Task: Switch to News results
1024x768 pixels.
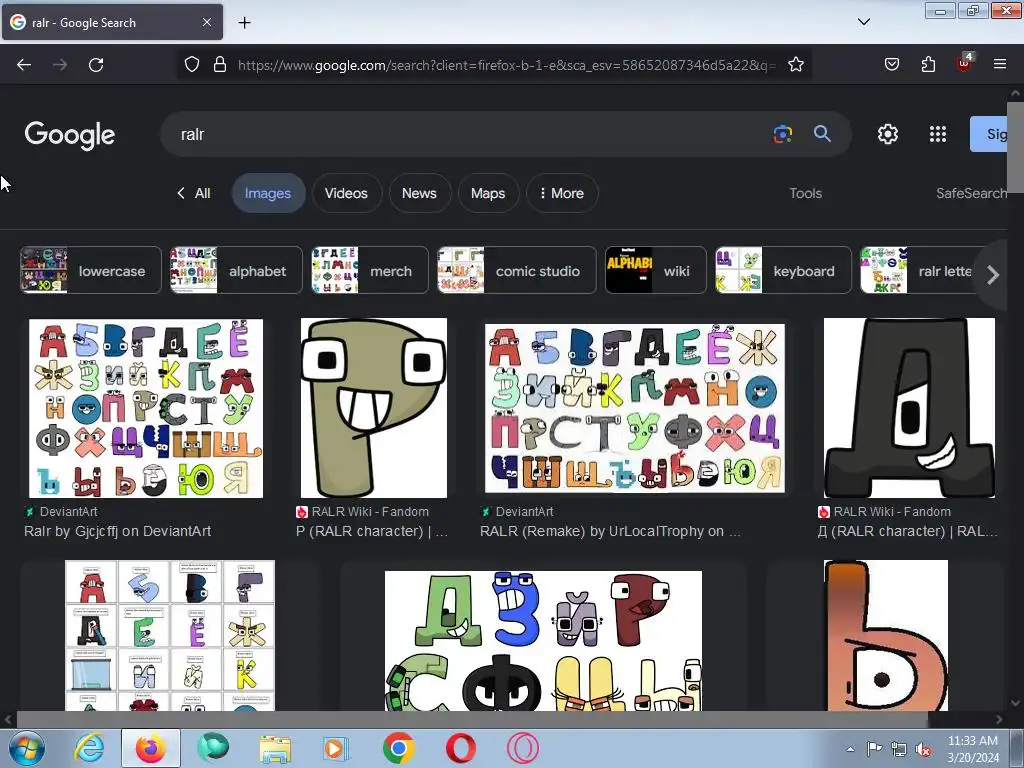Action: 419,193
